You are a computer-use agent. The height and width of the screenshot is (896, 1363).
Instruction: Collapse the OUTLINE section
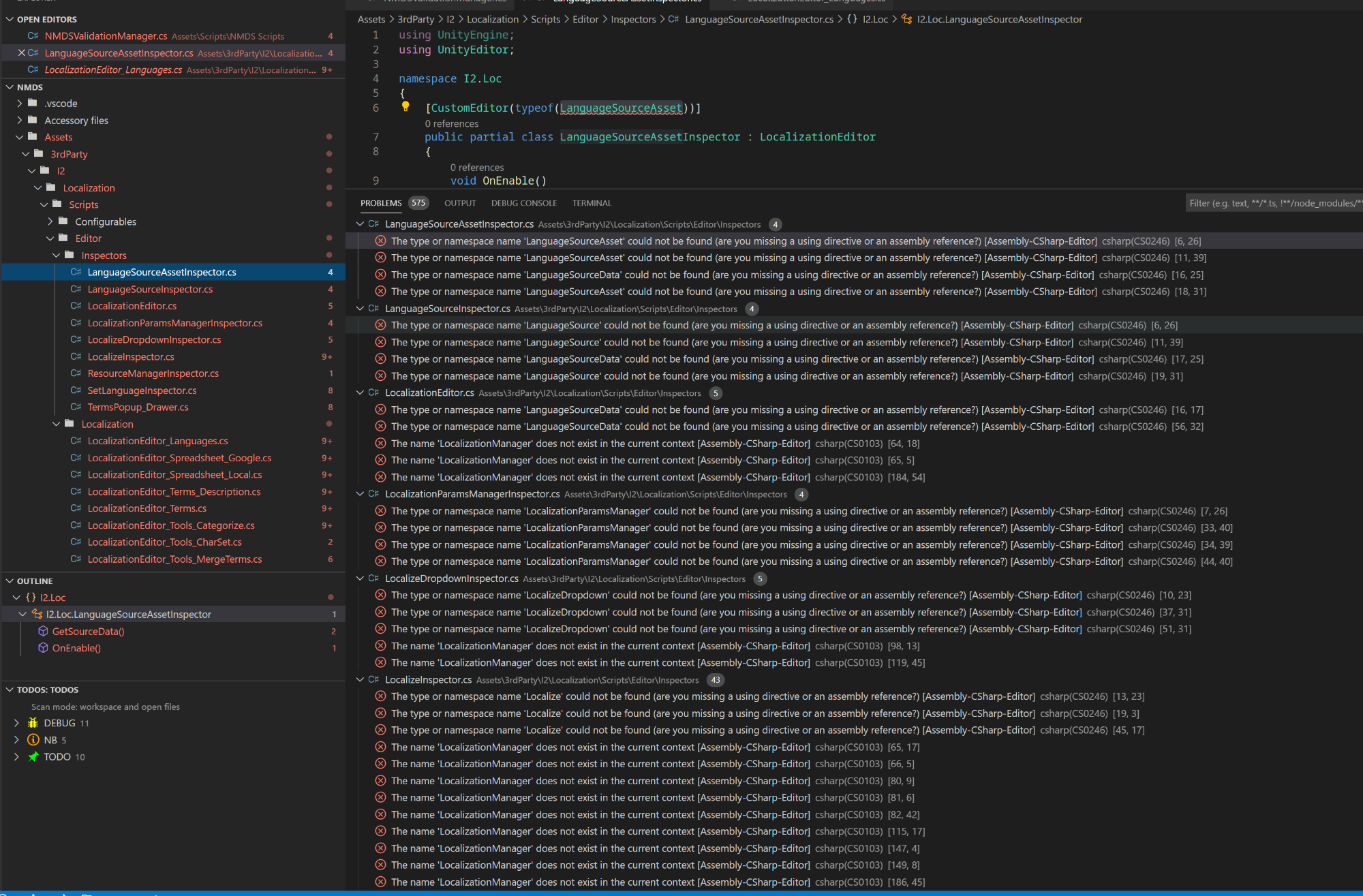tap(10, 581)
